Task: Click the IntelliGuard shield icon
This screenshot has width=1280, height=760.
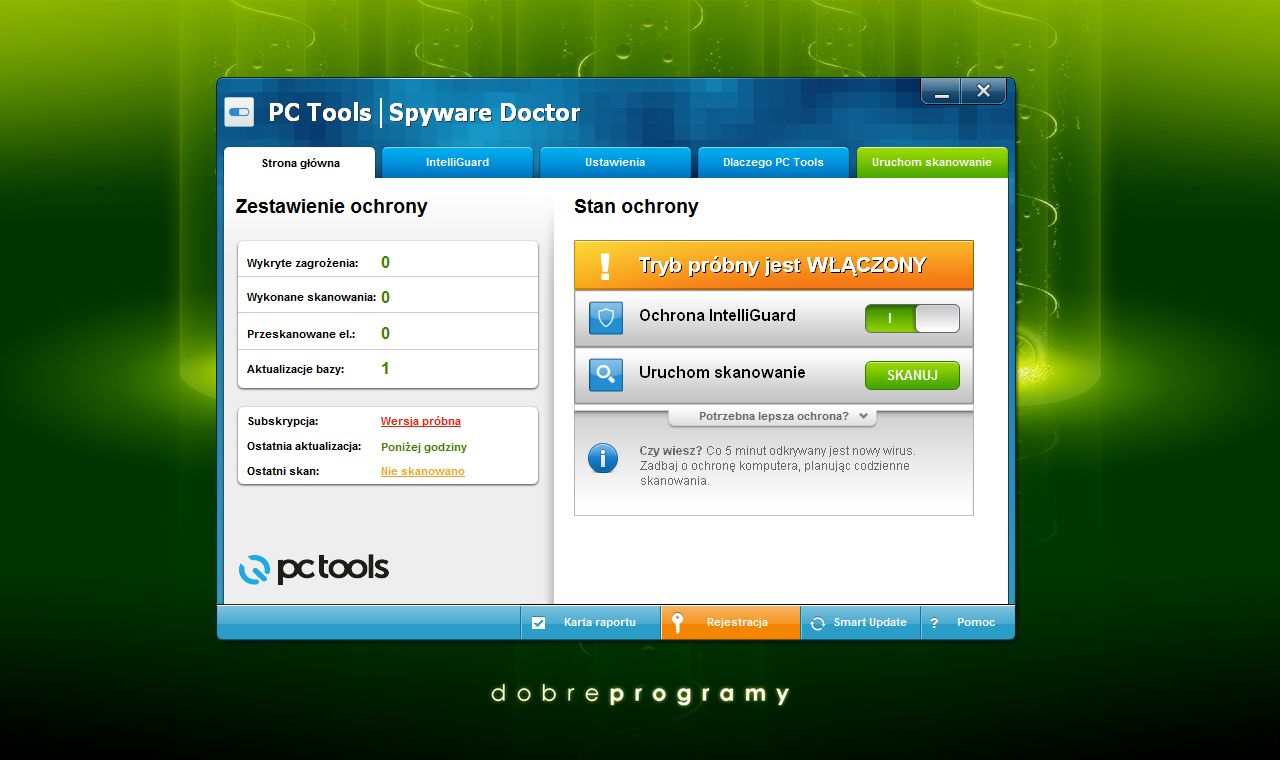Action: click(606, 318)
